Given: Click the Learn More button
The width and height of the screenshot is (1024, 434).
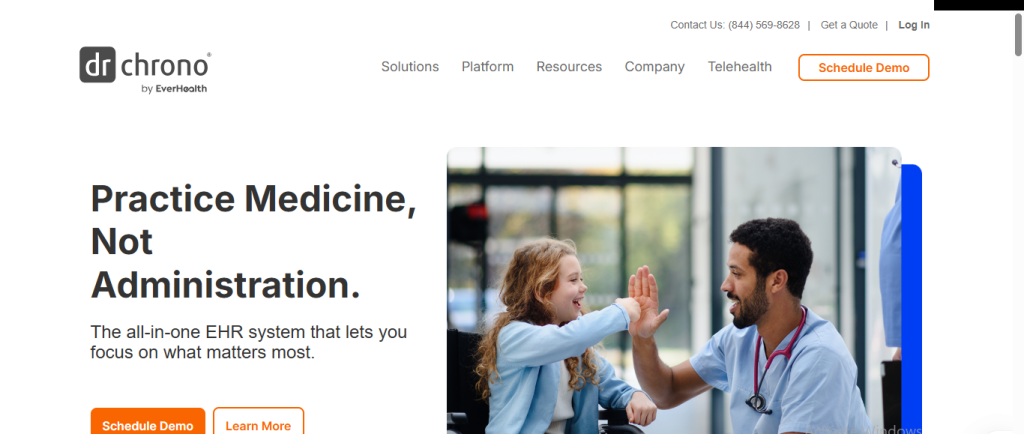Looking at the screenshot, I should tap(258, 422).
